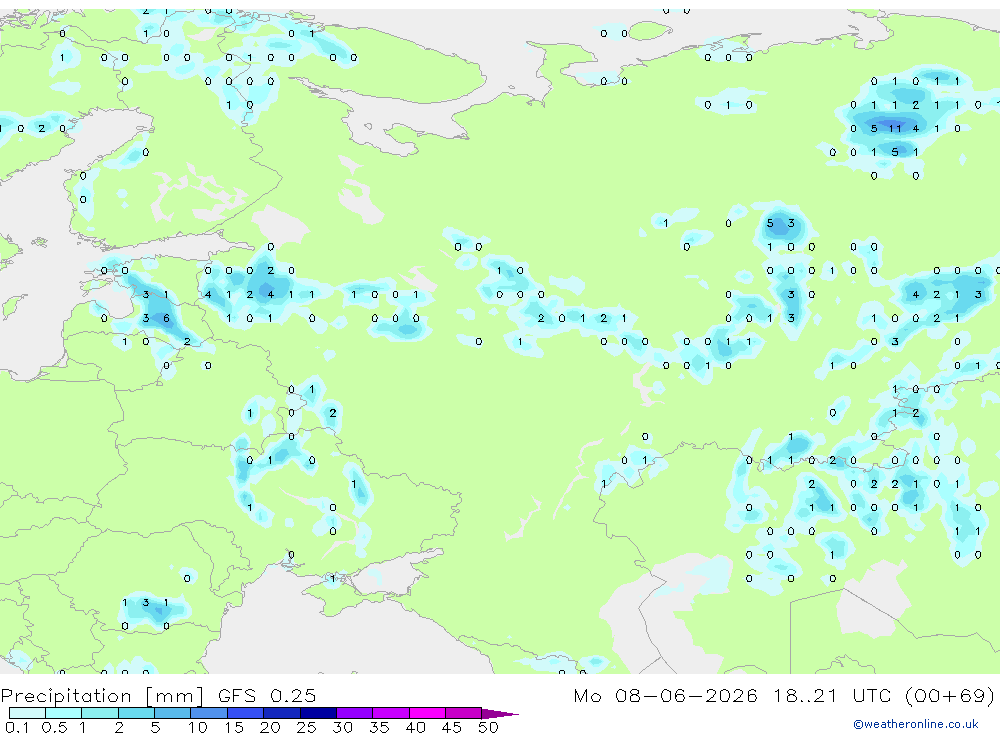Image resolution: width=1000 pixels, height=733 pixels.
Task: Click the purple arrow tip above 50
Action: 499,714
